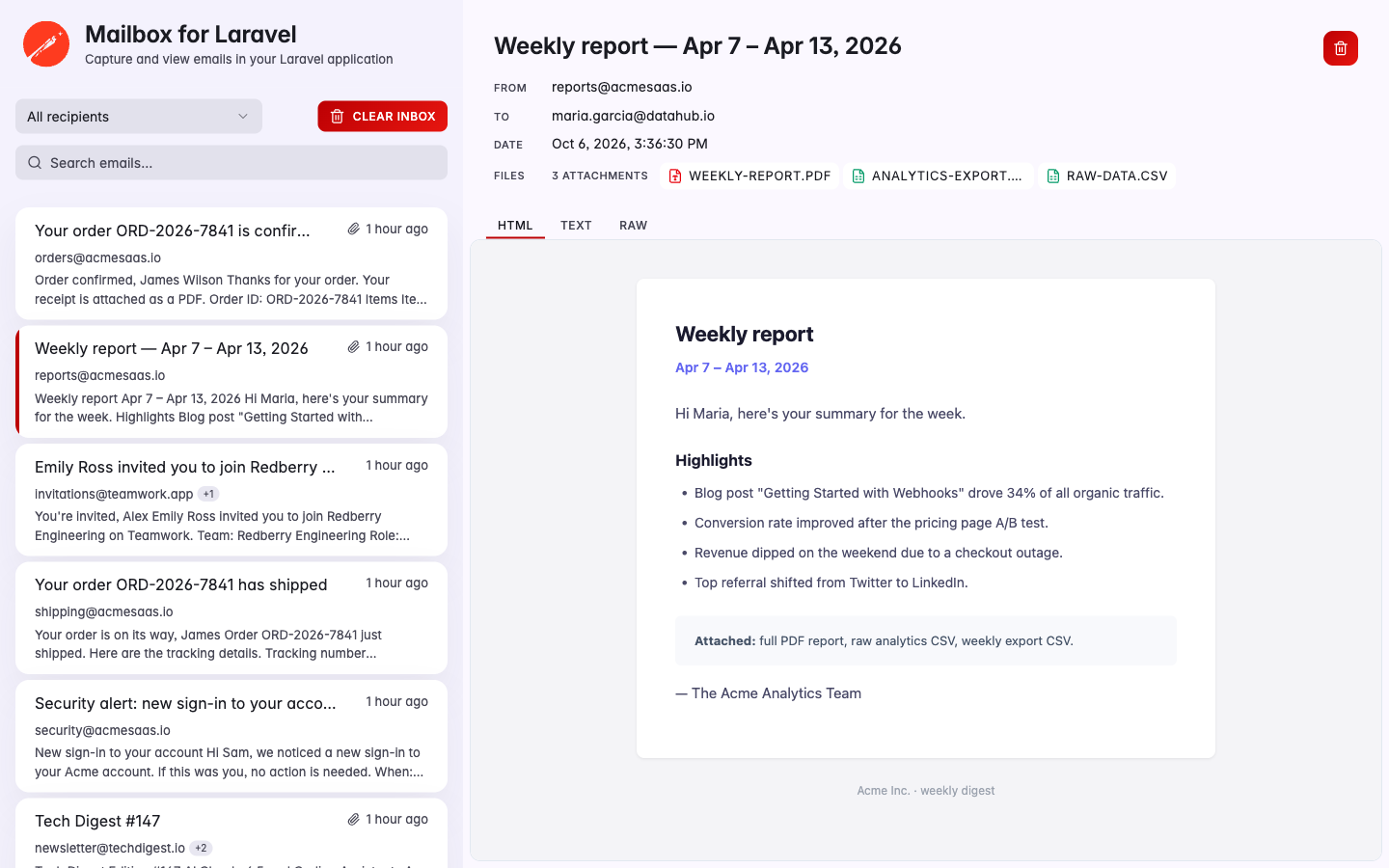The width and height of the screenshot is (1389, 868).
Task: Click the date Oct 6, 2026, 3:36:30 PM
Action: click(x=630, y=144)
